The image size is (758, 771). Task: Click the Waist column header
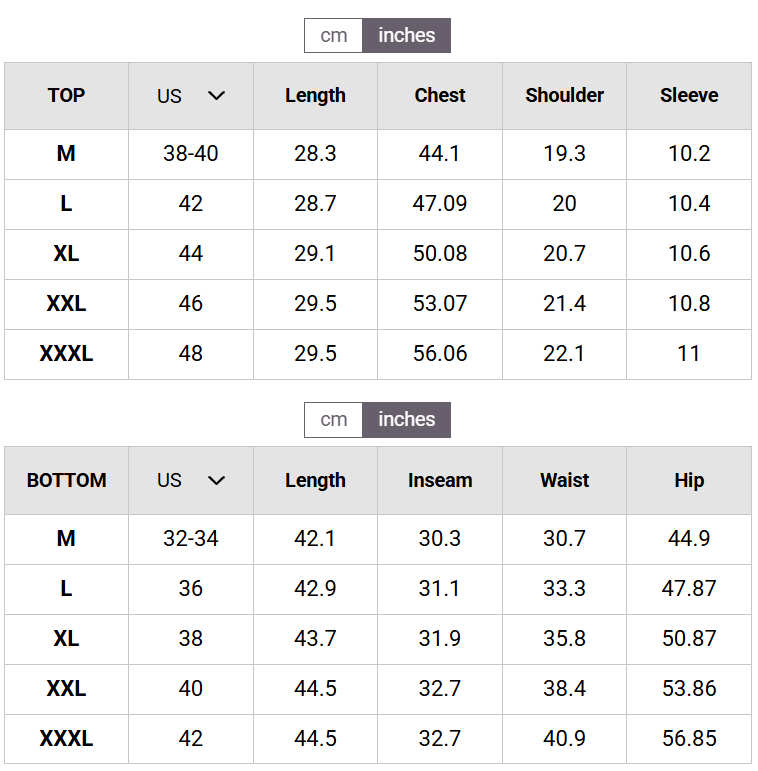tap(564, 480)
